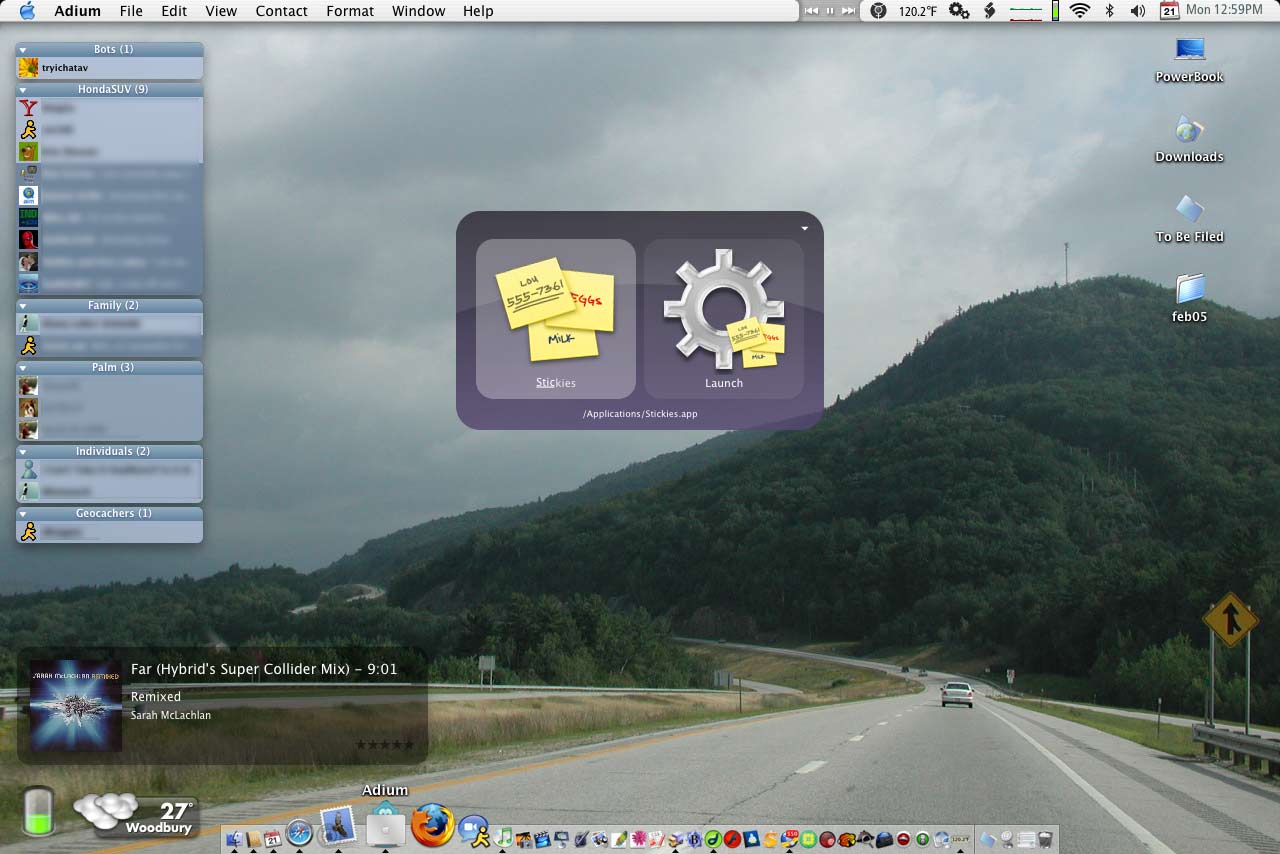Open iTunes music note in Dock
This screenshot has width=1280, height=854.
pyautogui.click(x=503, y=836)
